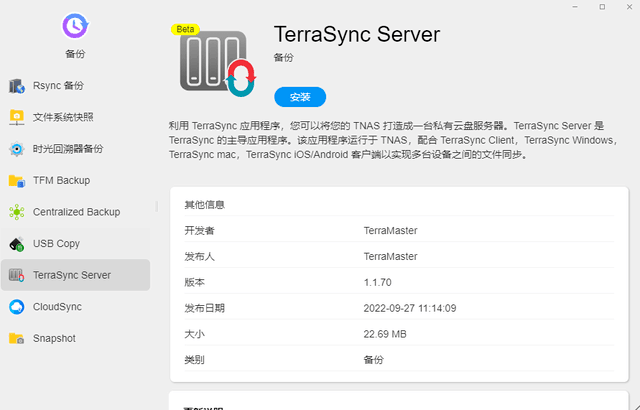
Task: Click the TerraSync Server title text
Action: [x=357, y=34]
